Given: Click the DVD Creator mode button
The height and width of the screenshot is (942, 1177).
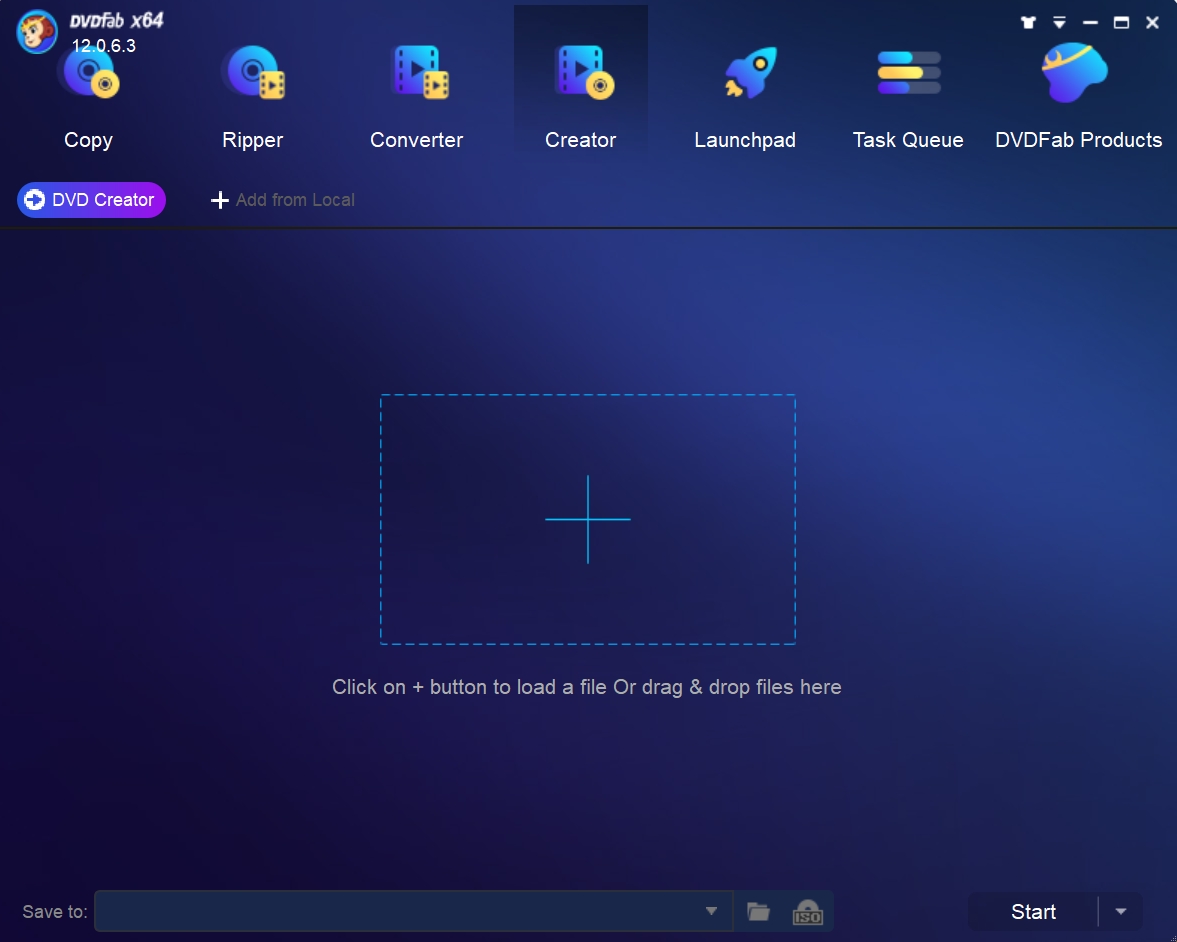Looking at the screenshot, I should click(91, 200).
